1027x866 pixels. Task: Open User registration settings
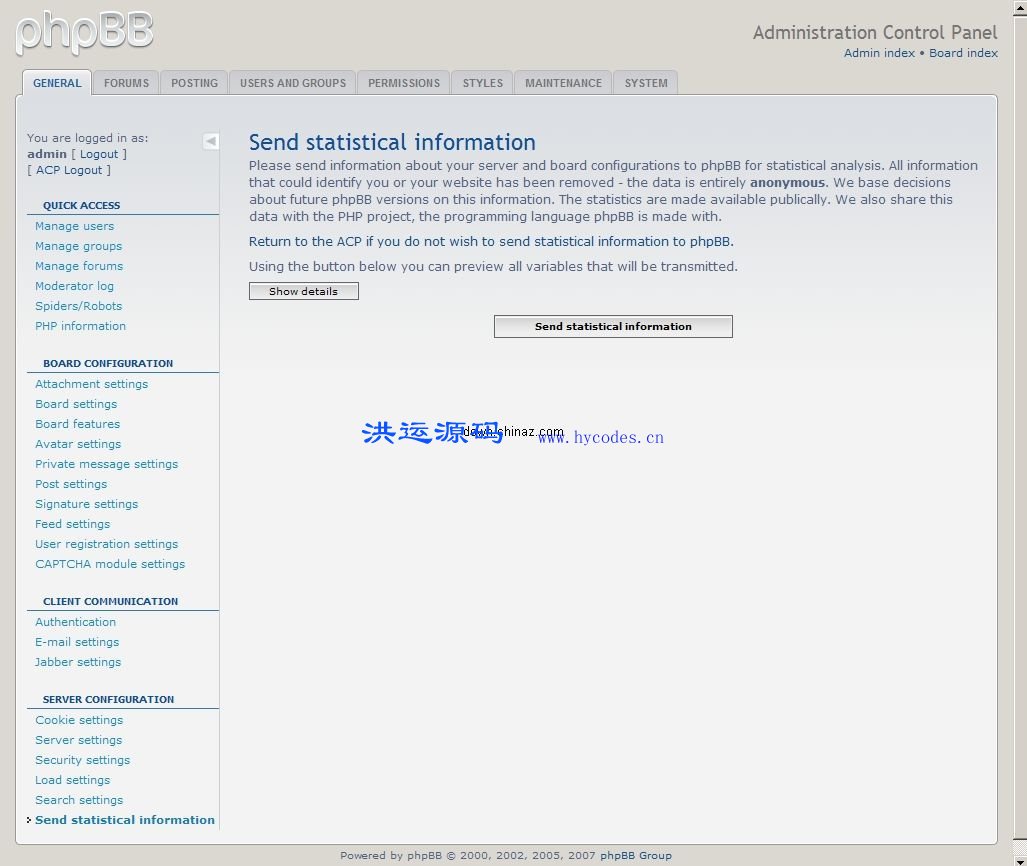point(107,544)
